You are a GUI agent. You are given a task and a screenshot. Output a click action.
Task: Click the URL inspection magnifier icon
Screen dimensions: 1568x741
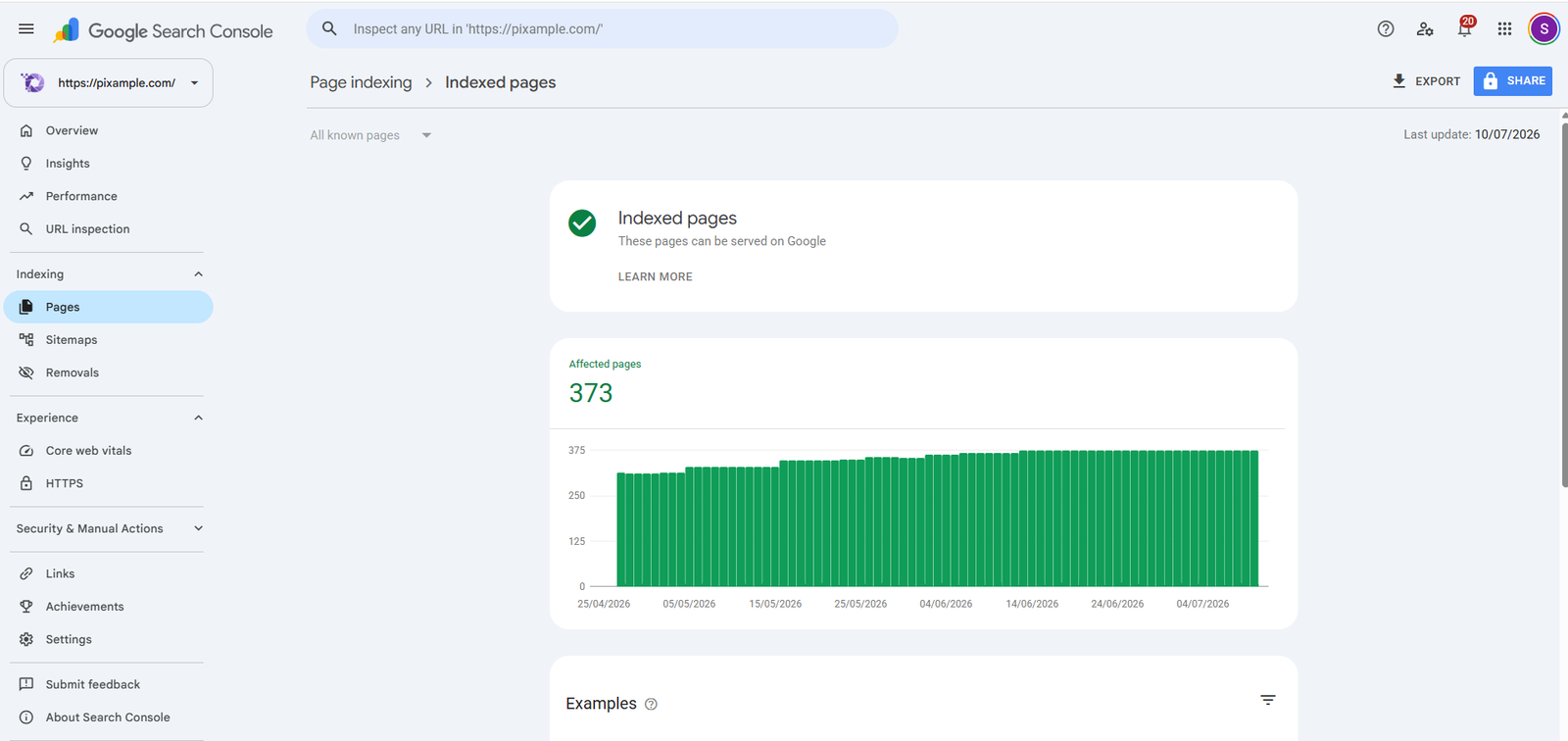coord(26,229)
